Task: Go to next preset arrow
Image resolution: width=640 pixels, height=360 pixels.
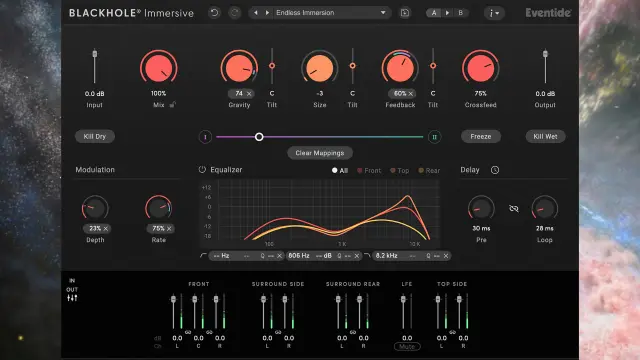Action: tap(267, 13)
